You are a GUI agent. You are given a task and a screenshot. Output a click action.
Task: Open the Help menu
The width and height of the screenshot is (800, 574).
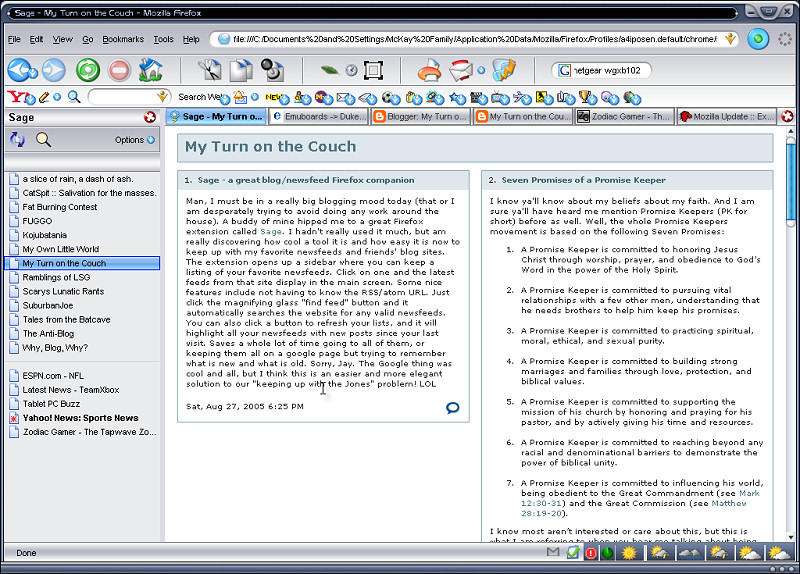191,39
